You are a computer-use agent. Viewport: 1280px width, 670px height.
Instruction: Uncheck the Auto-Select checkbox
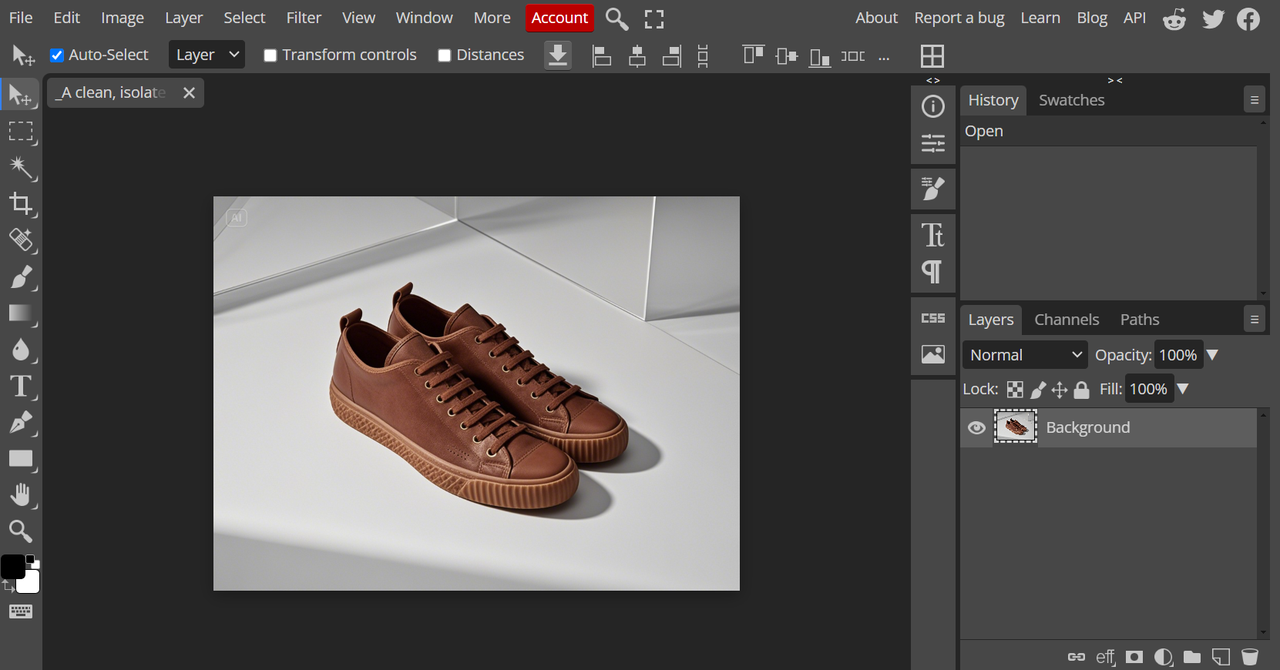click(57, 56)
